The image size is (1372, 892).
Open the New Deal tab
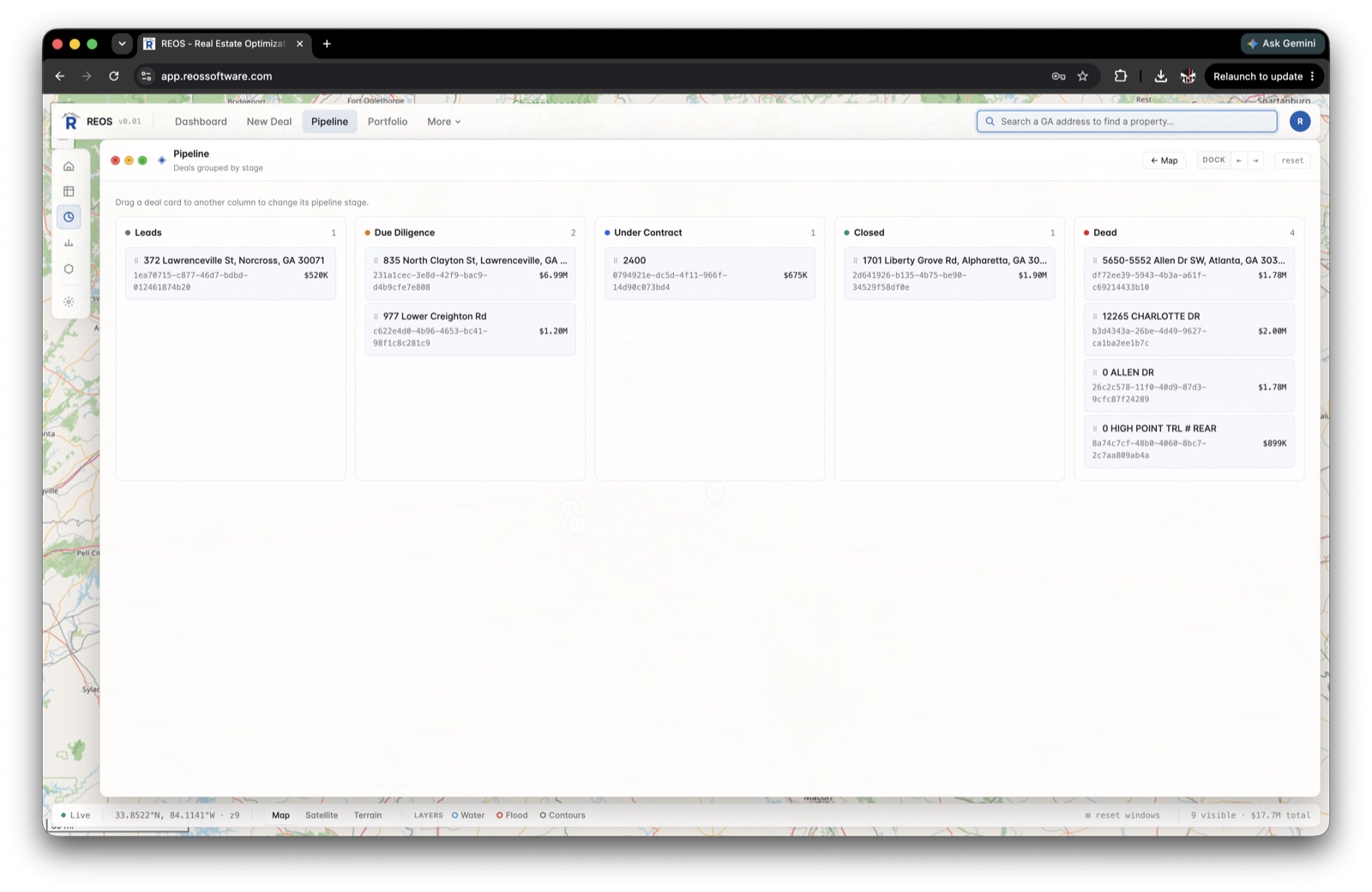pos(269,122)
